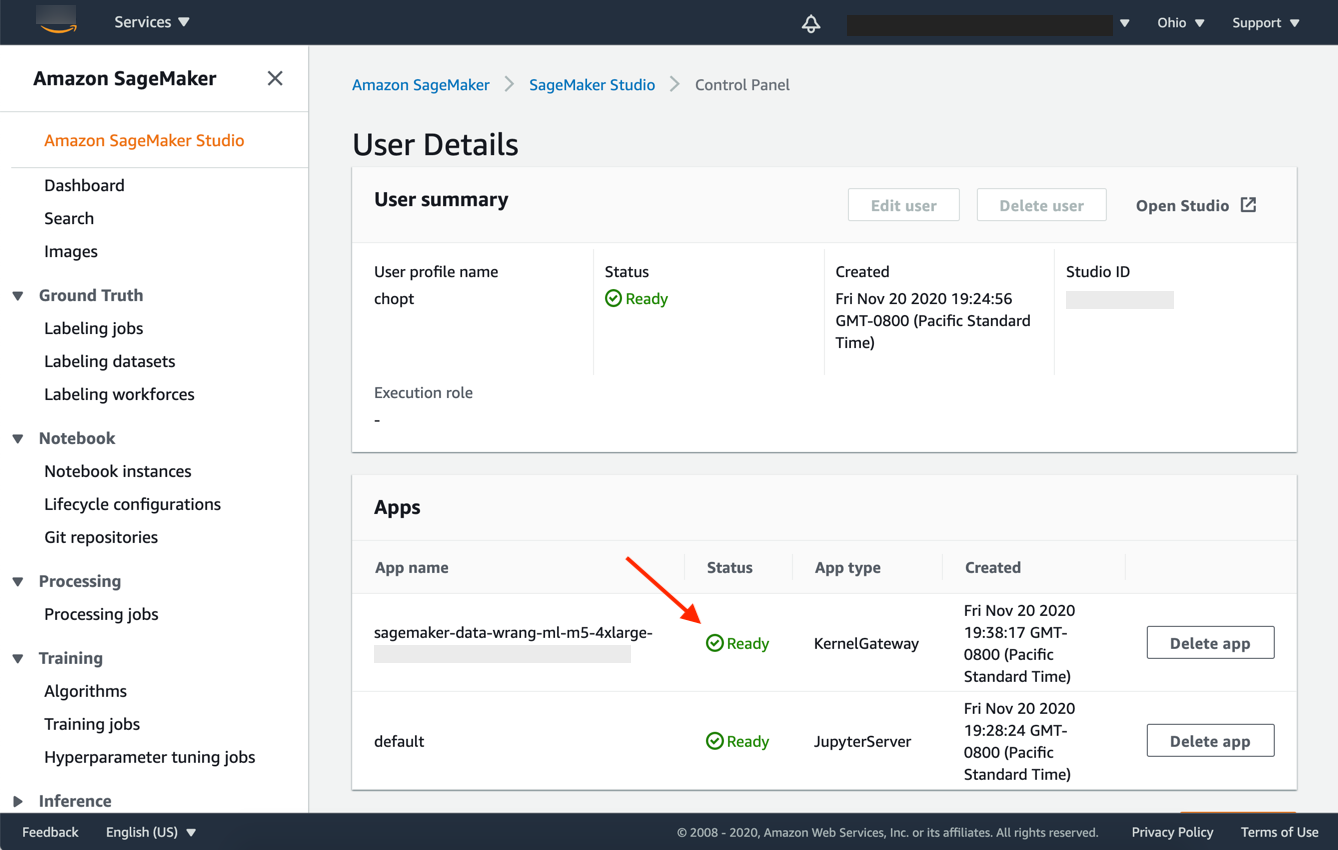The image size is (1338, 850).
Task: Navigate to SageMaker Studio breadcrumb link
Action: tap(591, 85)
